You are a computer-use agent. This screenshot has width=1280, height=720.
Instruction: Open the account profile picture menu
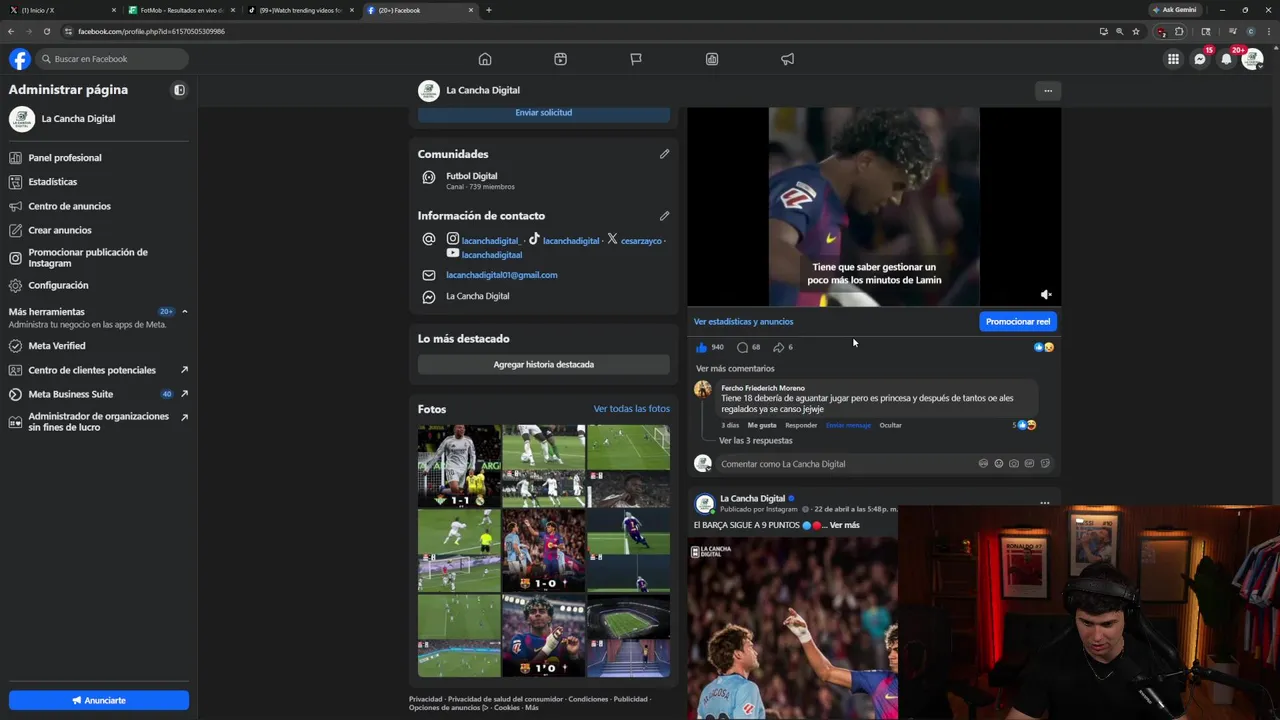point(1252,59)
